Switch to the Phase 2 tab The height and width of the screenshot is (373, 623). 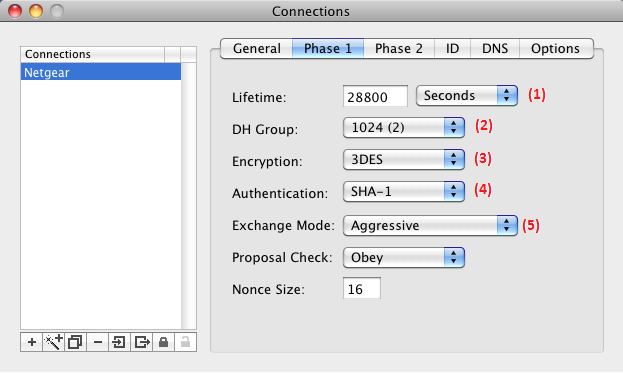399,48
